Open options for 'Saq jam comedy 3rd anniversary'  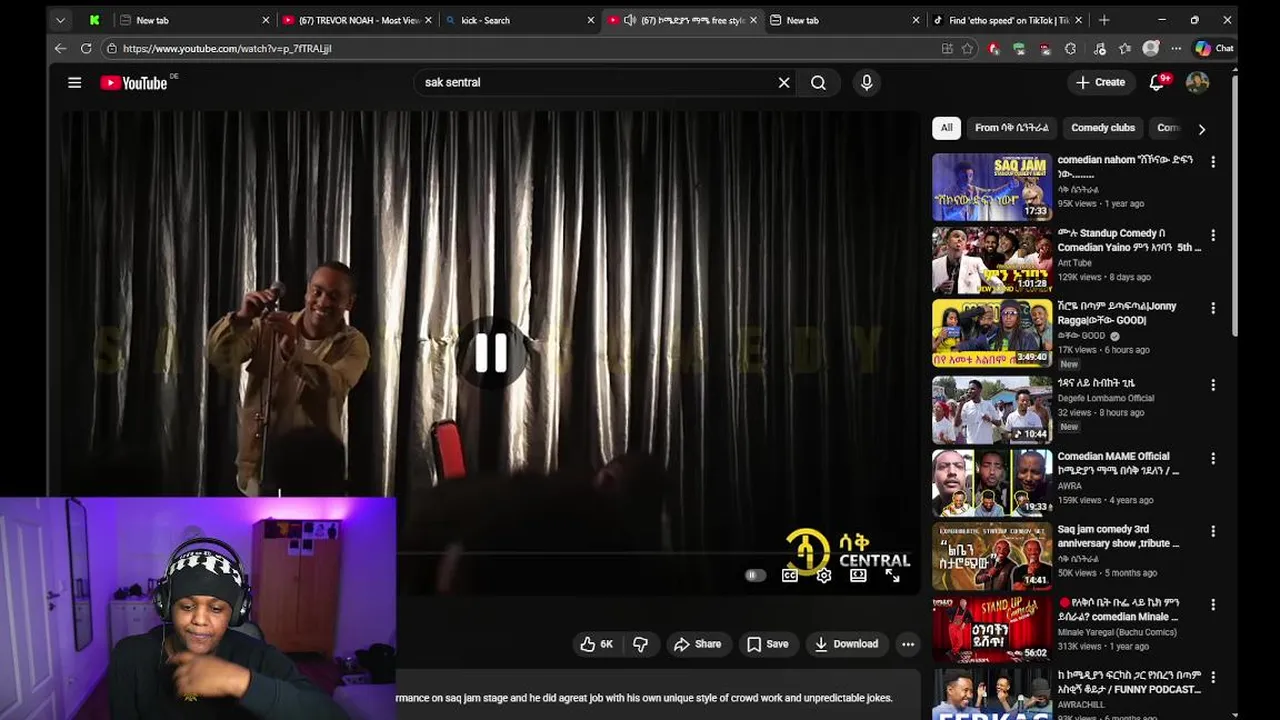[1213, 531]
